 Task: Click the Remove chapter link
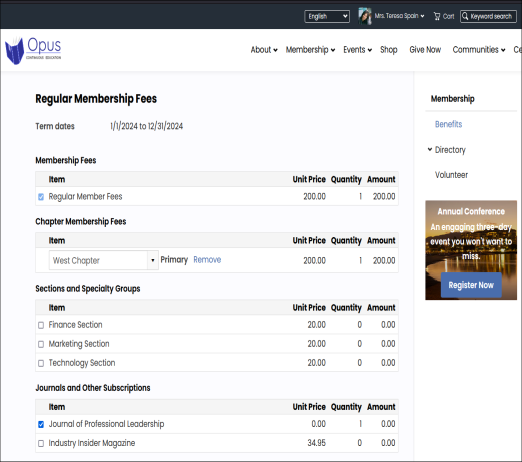[207, 260]
